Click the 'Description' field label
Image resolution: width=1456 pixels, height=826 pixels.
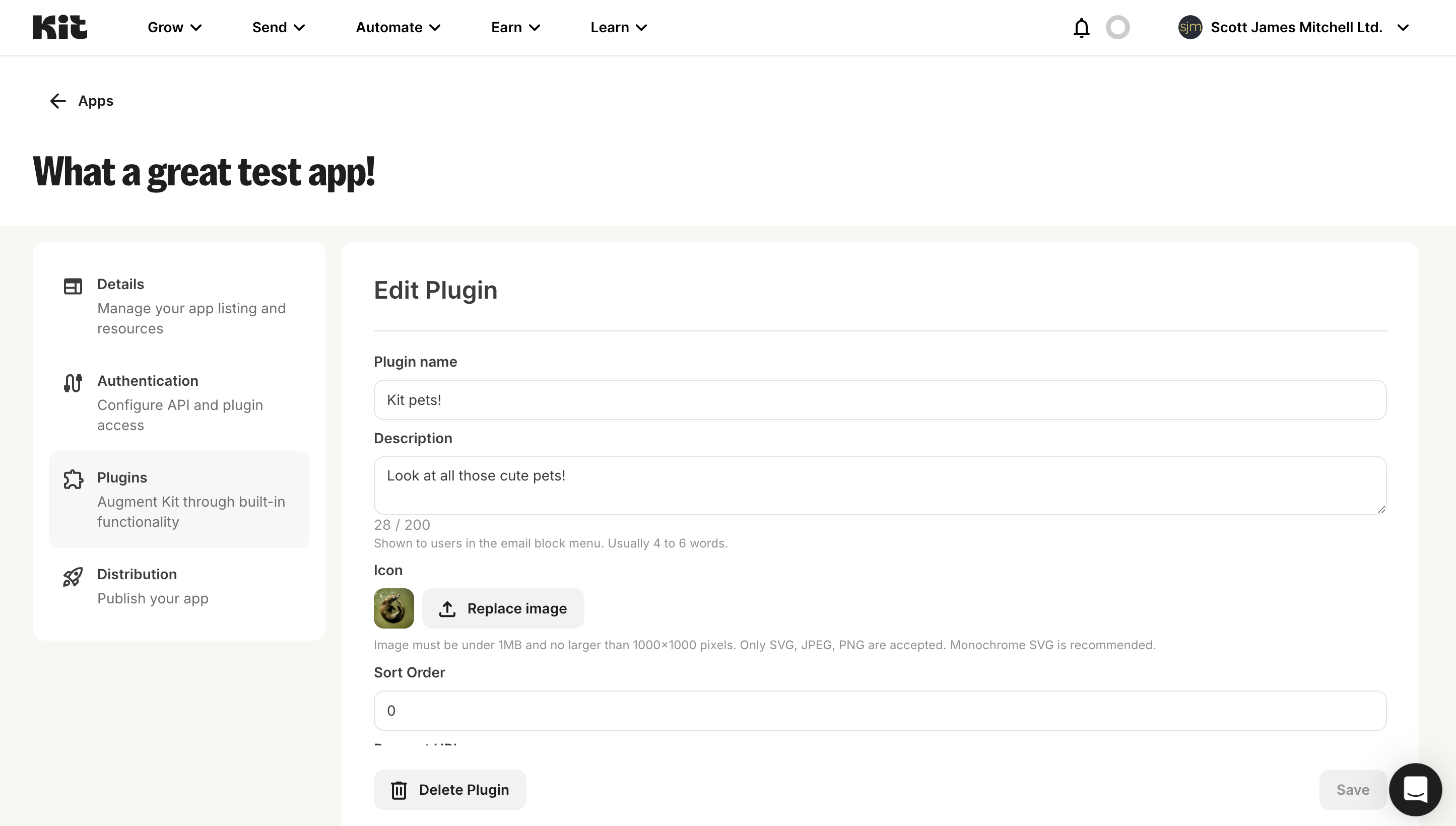point(413,439)
